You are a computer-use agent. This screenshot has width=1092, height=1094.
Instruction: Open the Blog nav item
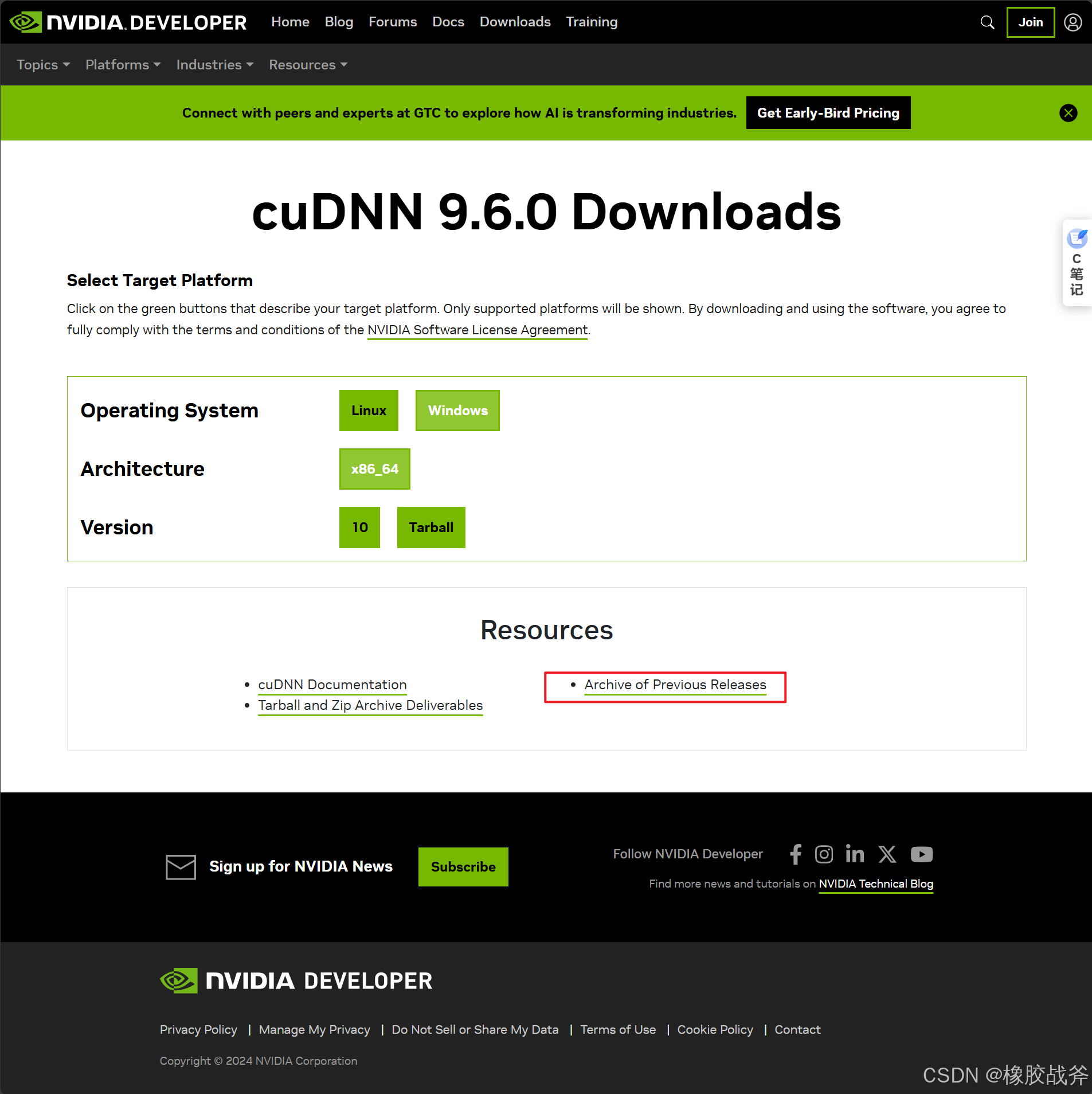pyautogui.click(x=339, y=22)
